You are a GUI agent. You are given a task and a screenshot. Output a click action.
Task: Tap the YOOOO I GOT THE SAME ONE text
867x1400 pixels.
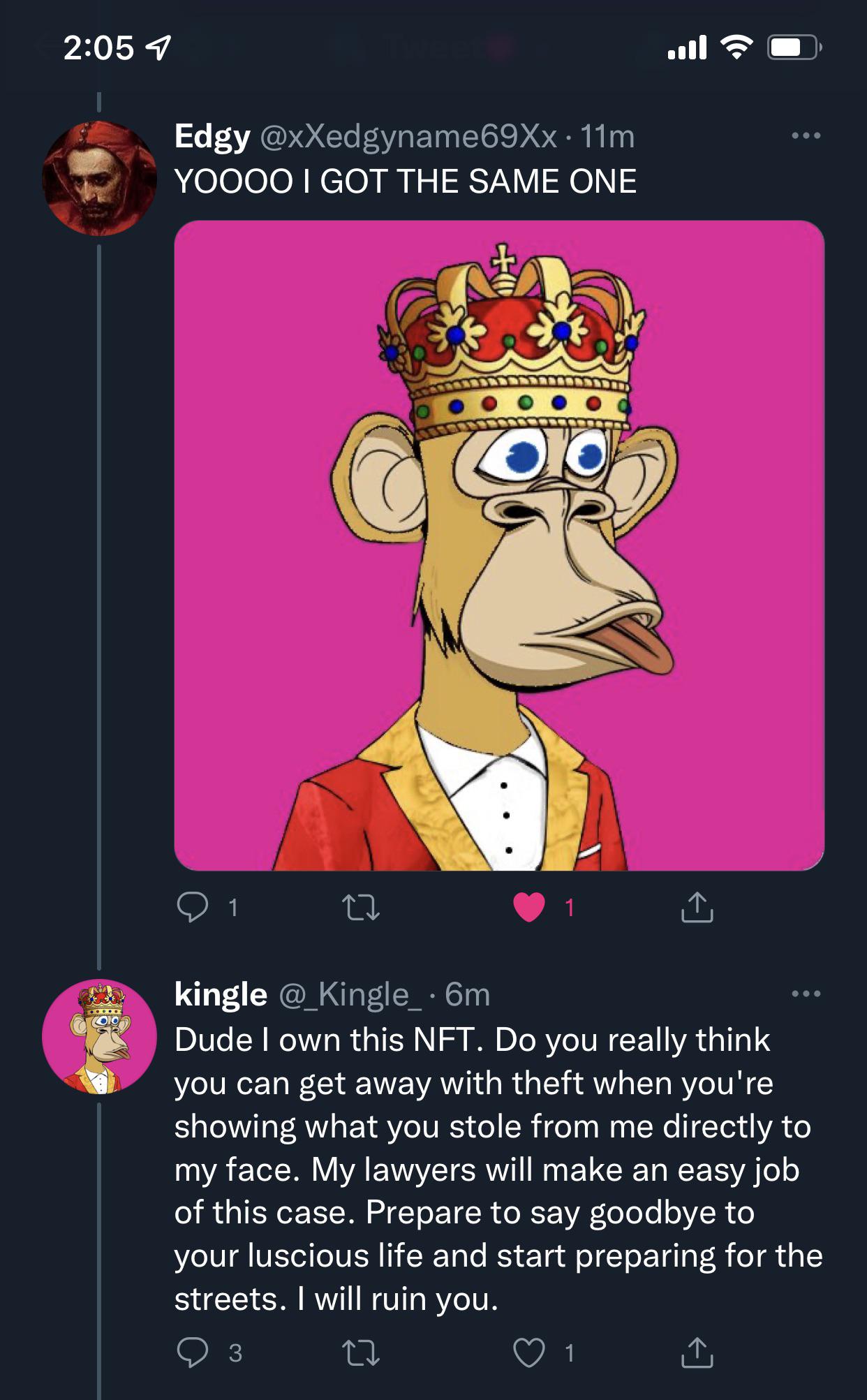(405, 182)
